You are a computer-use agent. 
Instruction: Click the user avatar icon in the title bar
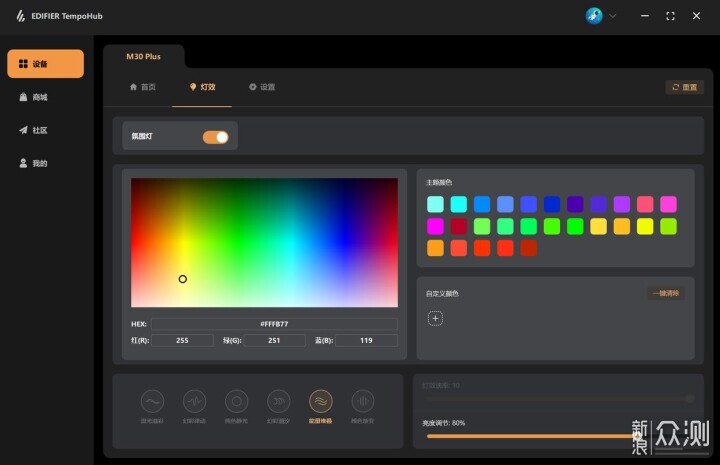(x=594, y=16)
